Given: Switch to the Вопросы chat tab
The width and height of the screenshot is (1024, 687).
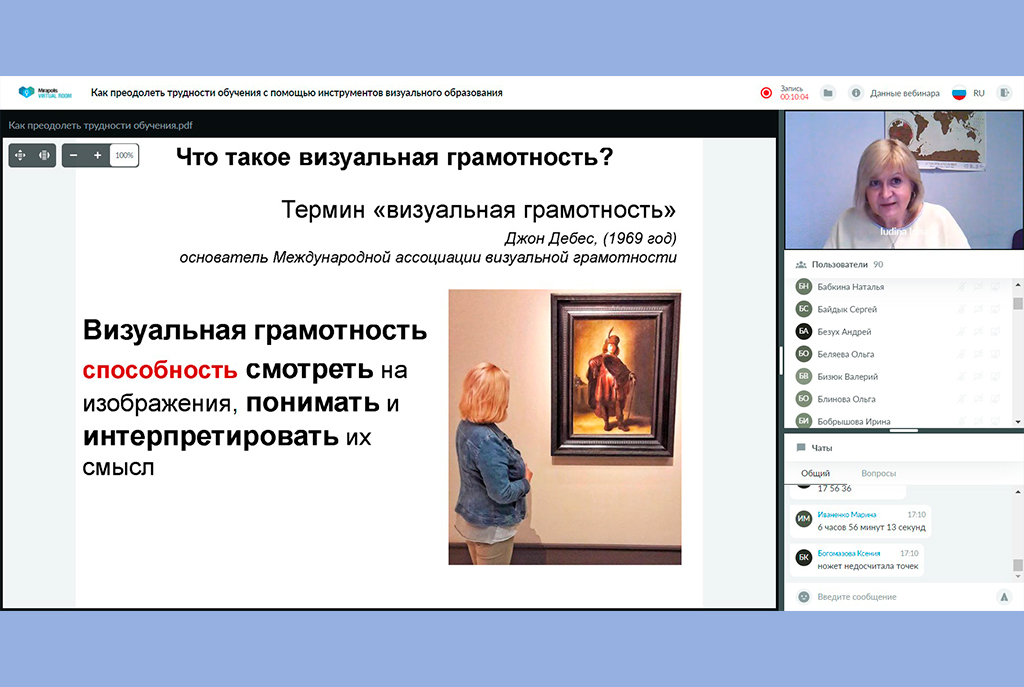Looking at the screenshot, I should (878, 473).
